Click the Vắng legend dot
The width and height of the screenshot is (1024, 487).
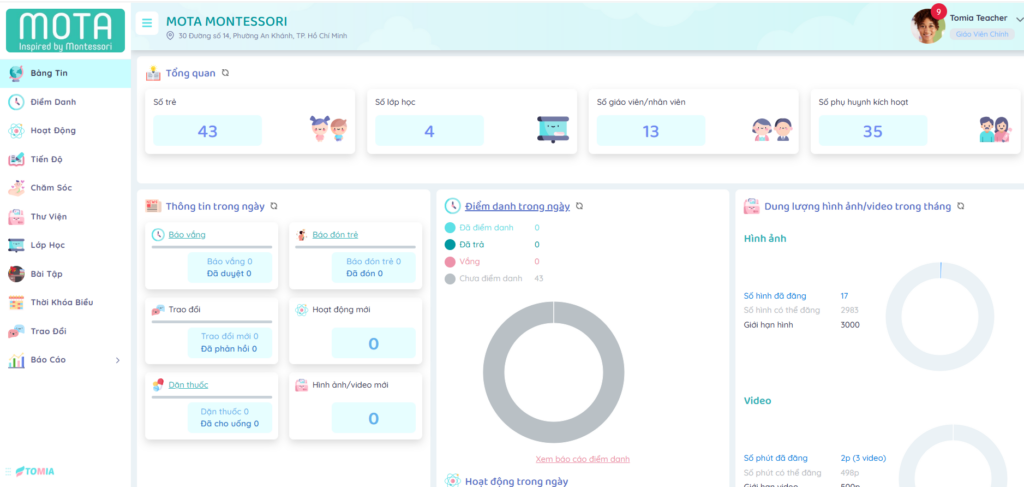[x=450, y=262]
